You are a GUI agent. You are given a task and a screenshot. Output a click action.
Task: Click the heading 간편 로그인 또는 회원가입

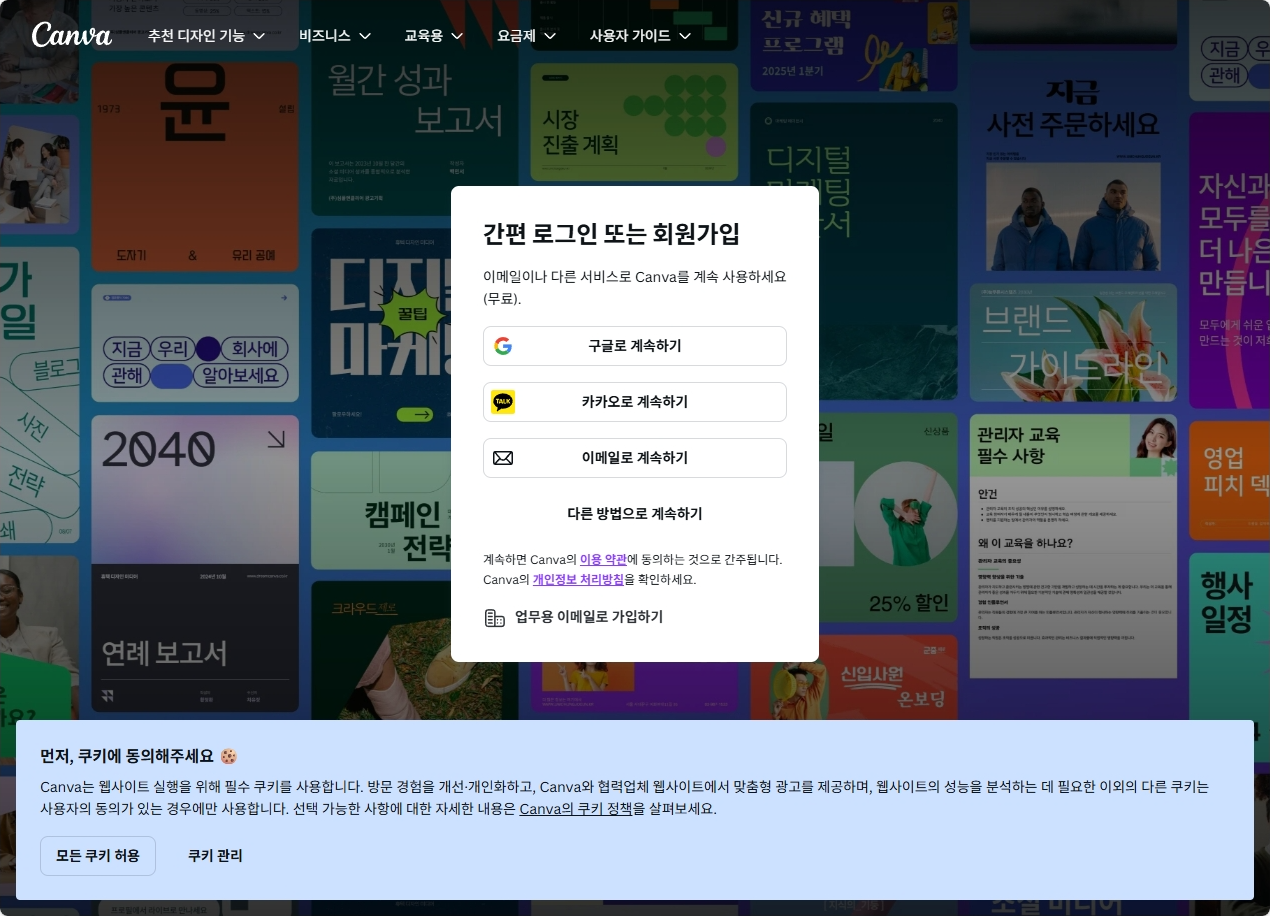tap(611, 234)
